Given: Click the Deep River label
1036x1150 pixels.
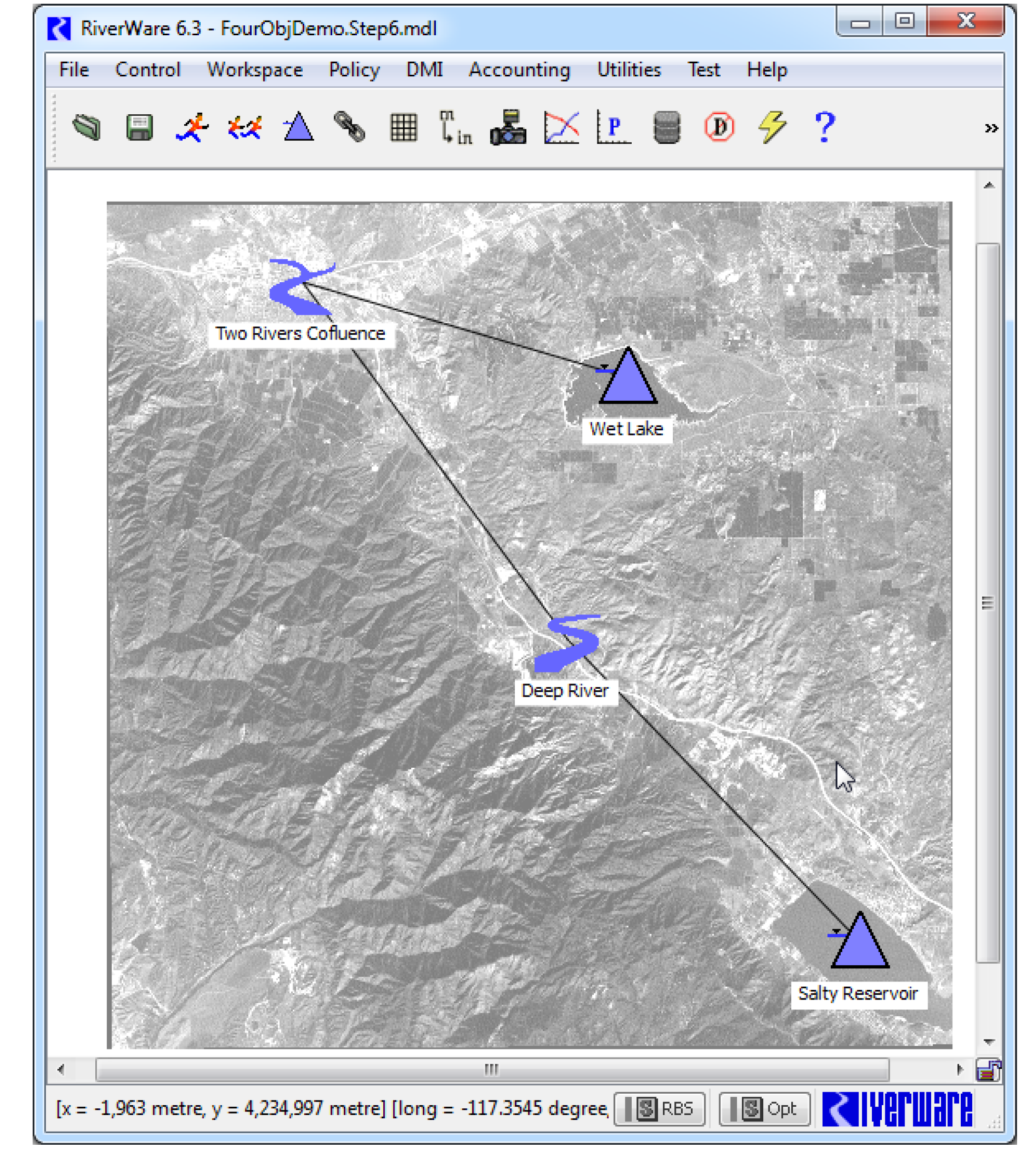Looking at the screenshot, I should coord(565,690).
